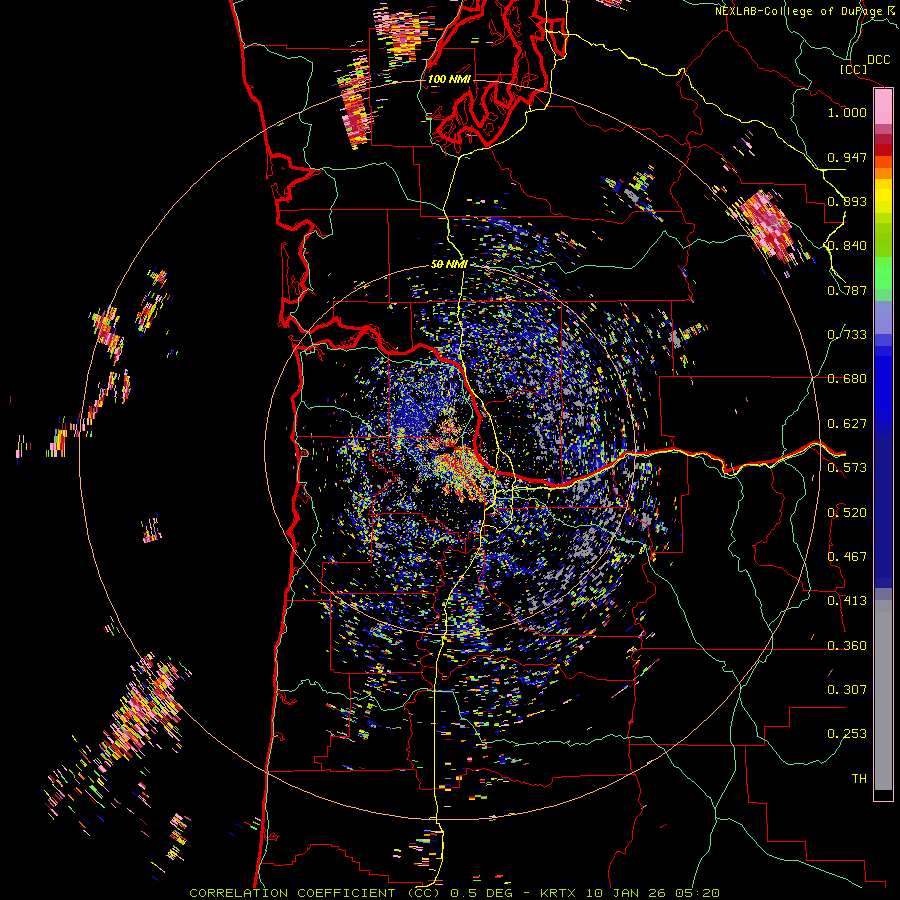Click the 0.413 scale value
The height and width of the screenshot is (900, 900).
click(x=847, y=601)
